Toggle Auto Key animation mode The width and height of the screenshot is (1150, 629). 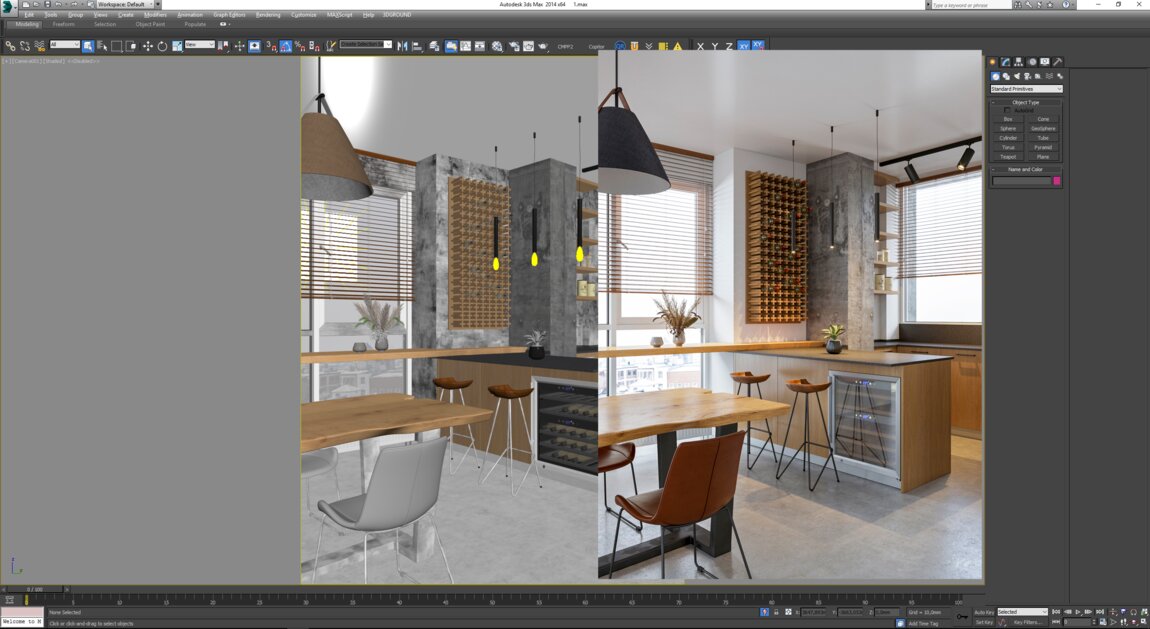(984, 612)
